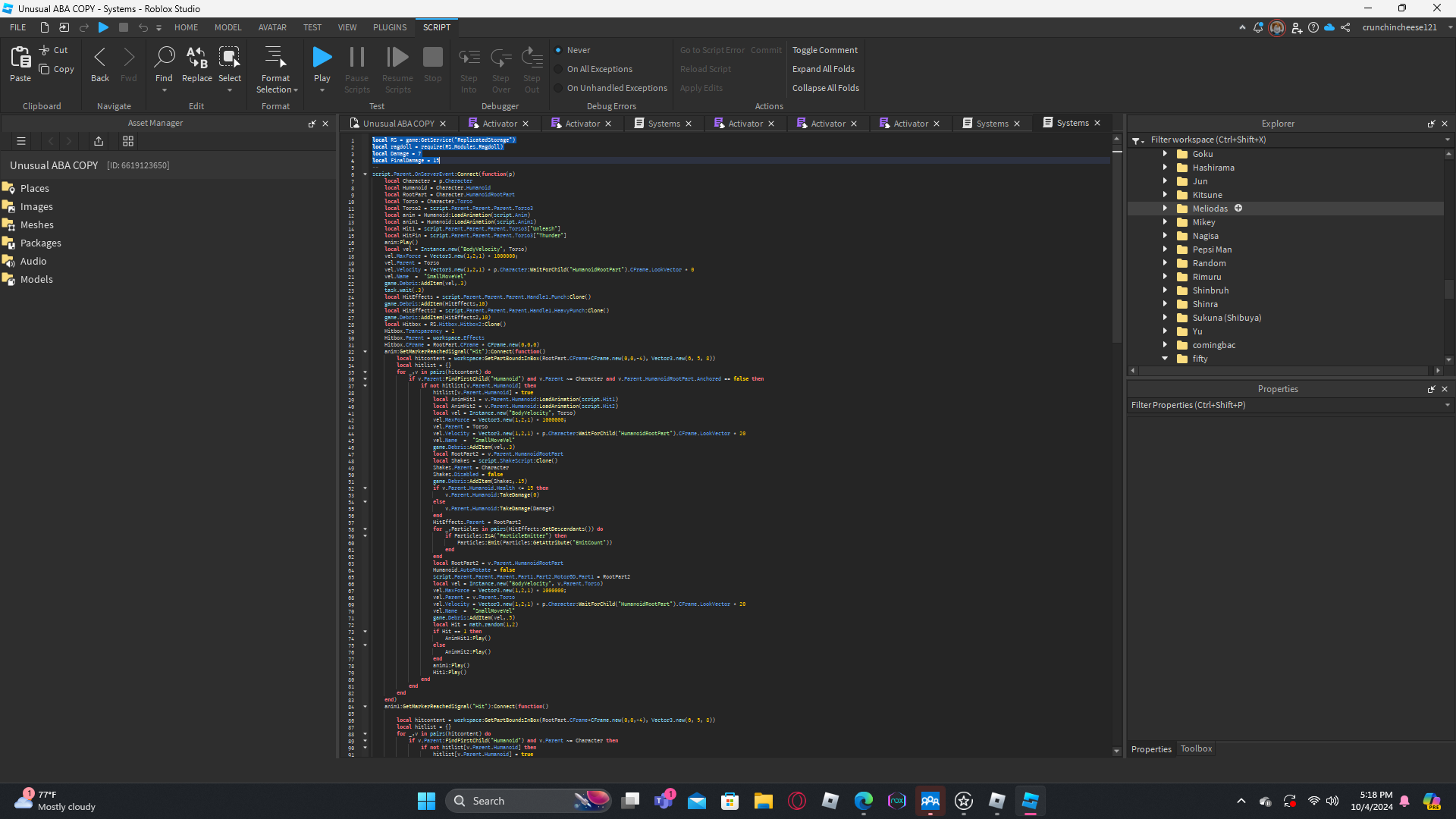Close the active Systems script tab
The width and height of the screenshot is (1456, 819).
[1097, 123]
